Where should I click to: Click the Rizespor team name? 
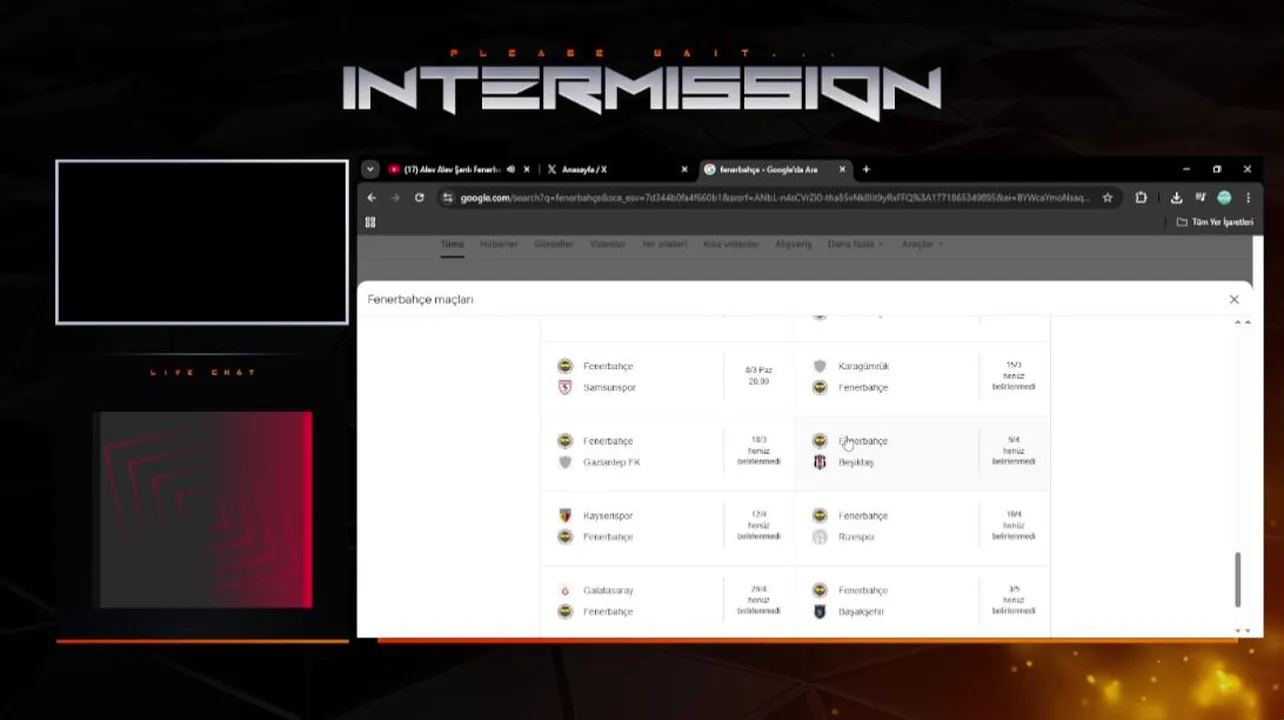tap(857, 537)
